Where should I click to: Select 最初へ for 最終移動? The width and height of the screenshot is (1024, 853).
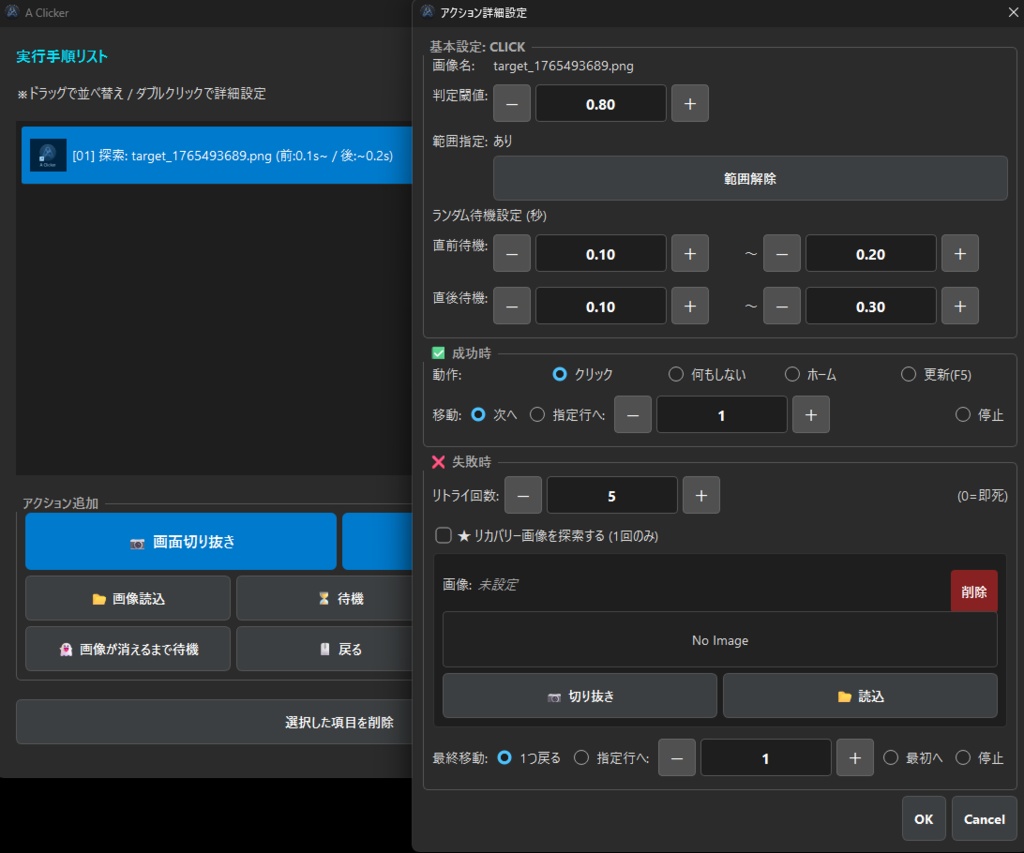[891, 758]
